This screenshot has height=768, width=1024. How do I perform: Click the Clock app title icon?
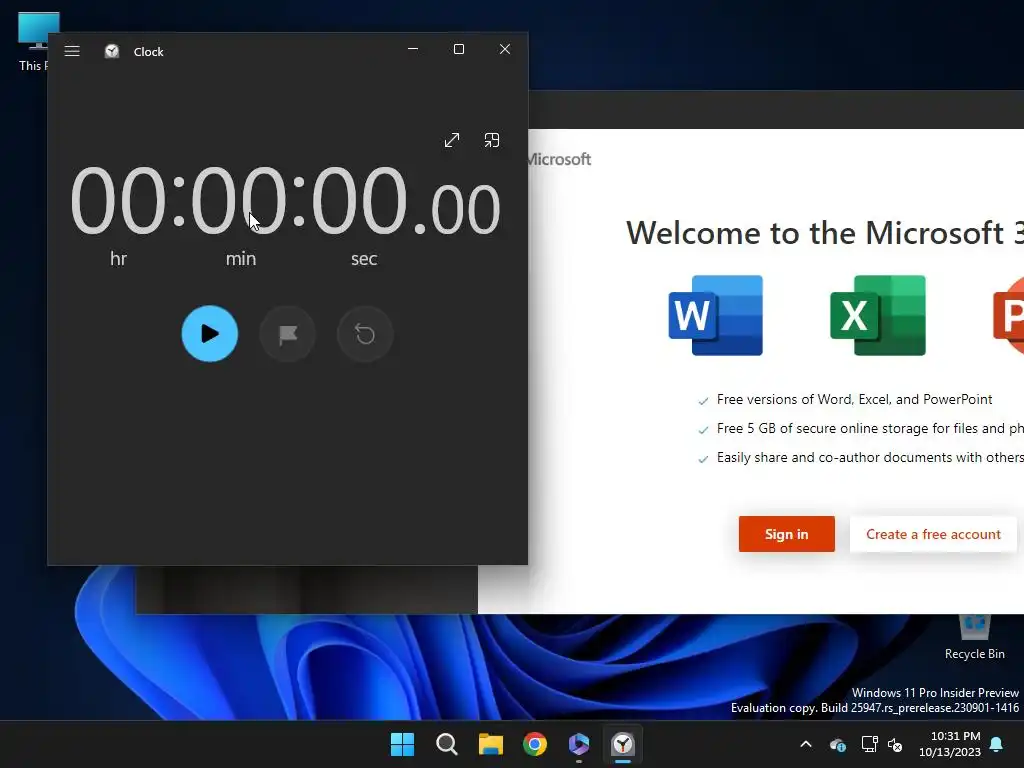[x=112, y=51]
